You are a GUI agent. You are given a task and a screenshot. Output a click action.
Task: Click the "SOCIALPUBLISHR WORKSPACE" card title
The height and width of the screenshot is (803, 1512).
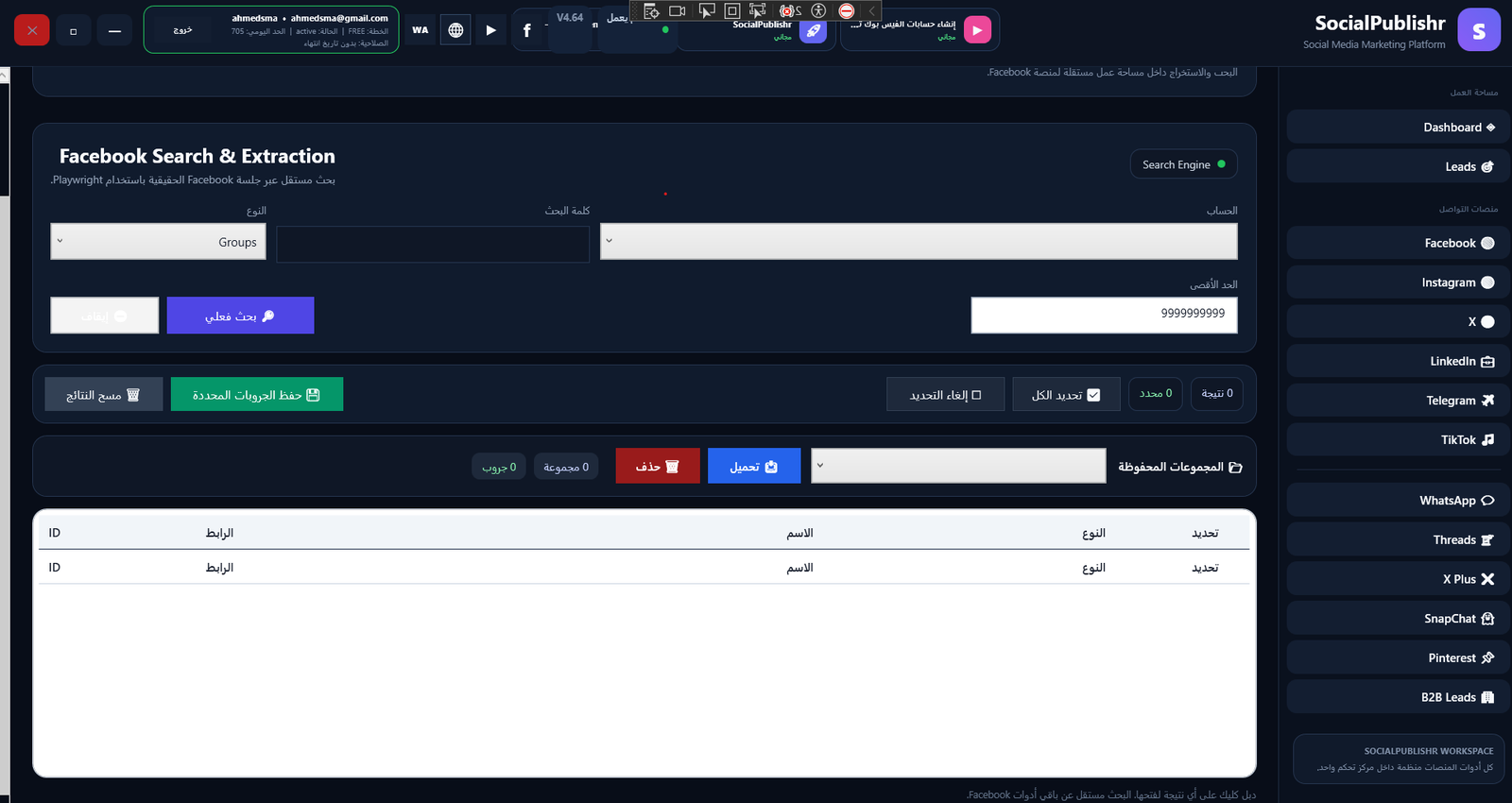tap(1429, 751)
